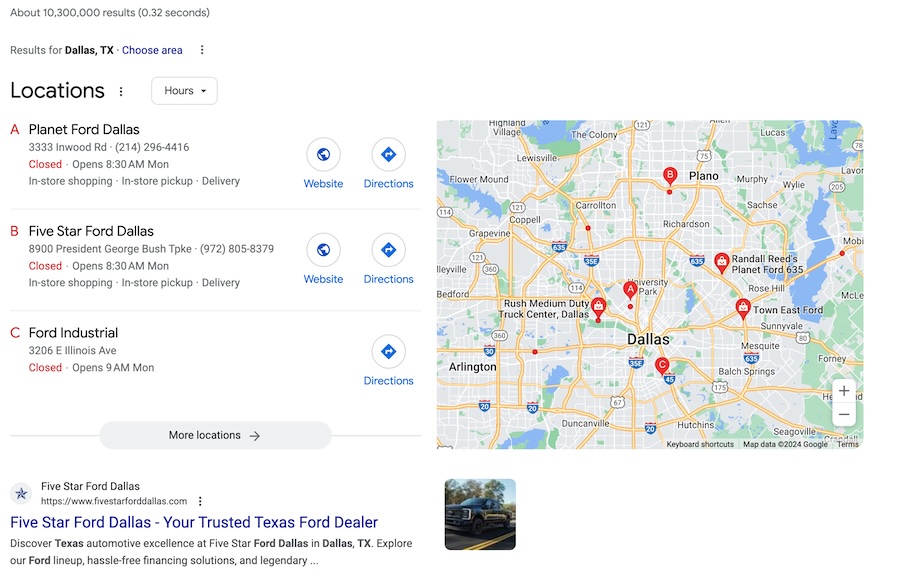Get directions to Ford Industrial
Screen dimensions: 900x582
[x=388, y=352]
